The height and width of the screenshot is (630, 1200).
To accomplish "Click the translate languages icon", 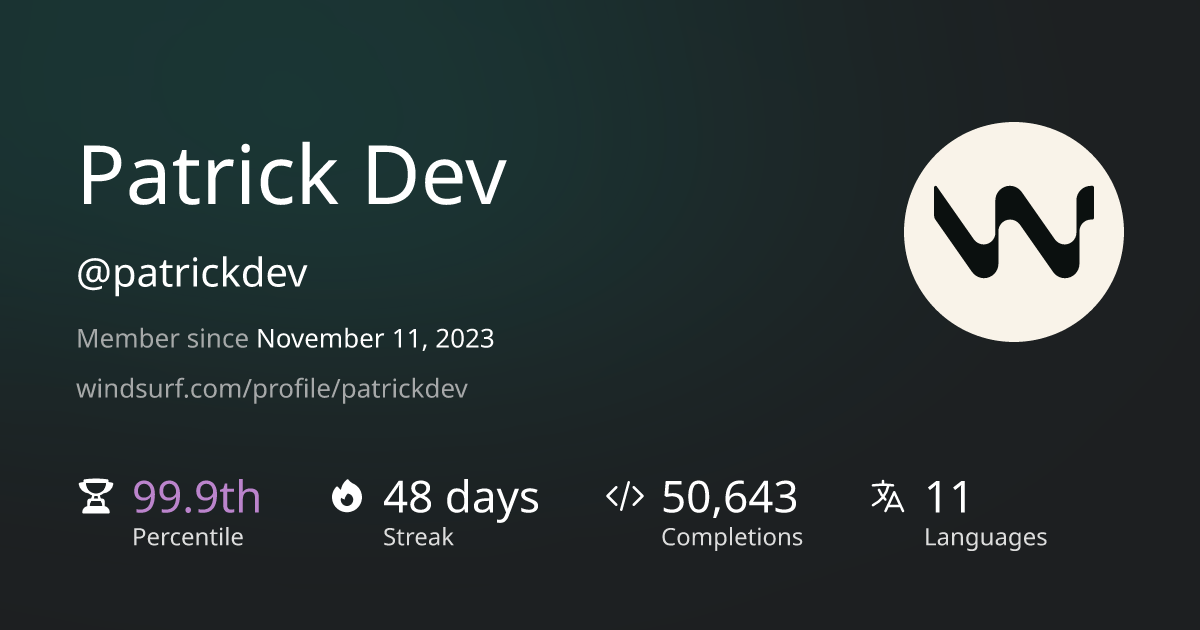I will [x=888, y=496].
